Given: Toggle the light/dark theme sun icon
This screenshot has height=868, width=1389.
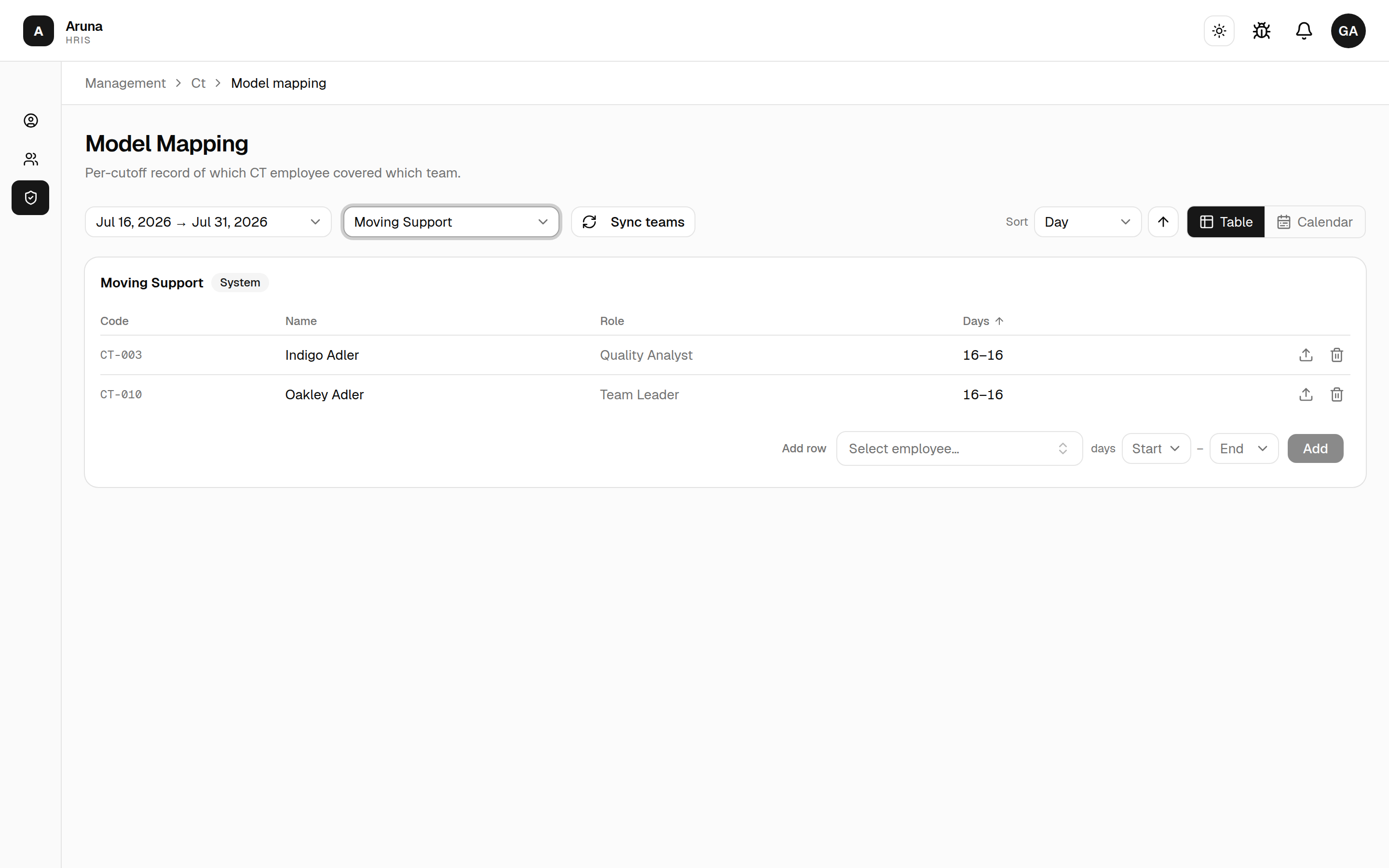Looking at the screenshot, I should point(1219,31).
